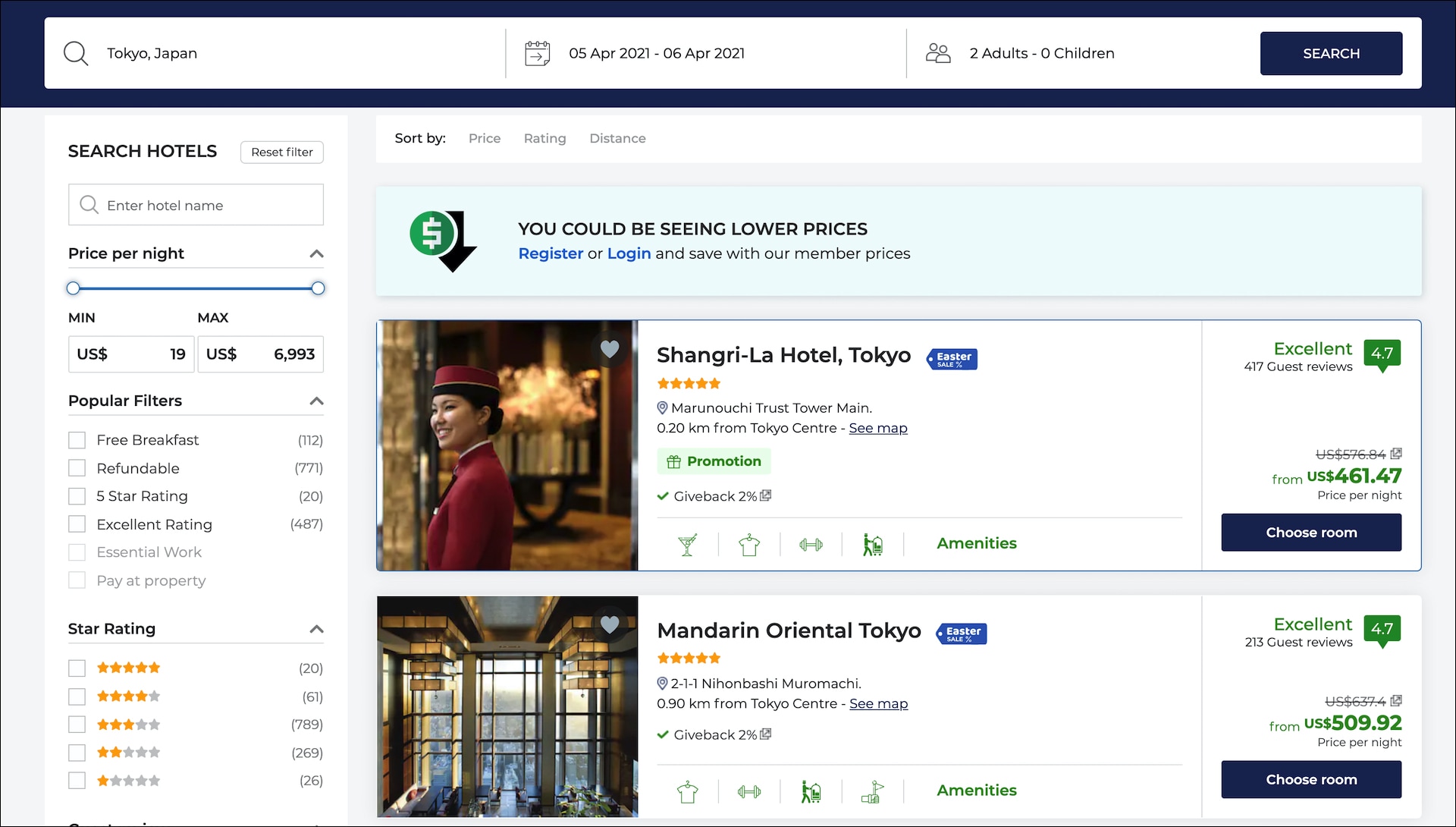
Task: Click Mandarin Oriental laundry shirt icon
Action: click(x=687, y=792)
